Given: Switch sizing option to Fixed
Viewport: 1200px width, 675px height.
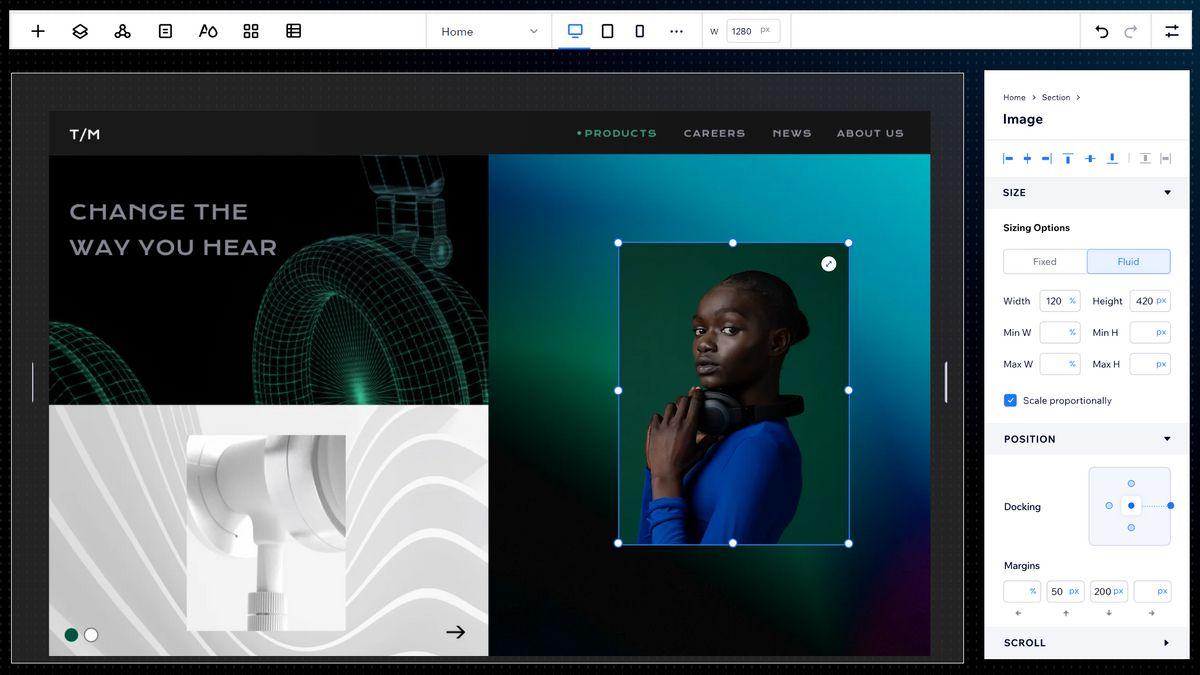Looking at the screenshot, I should (1044, 262).
